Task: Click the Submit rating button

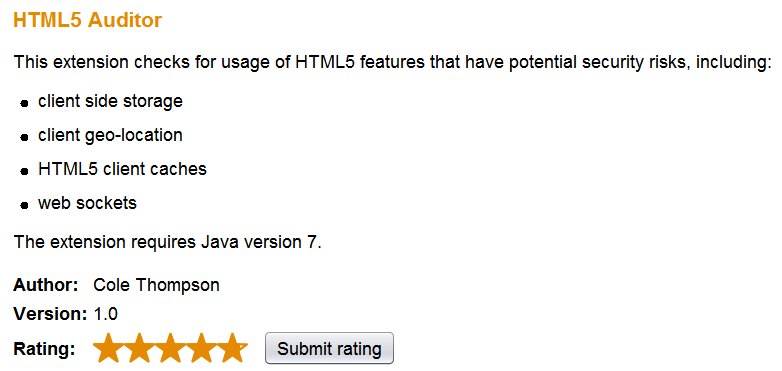Action: (x=329, y=348)
